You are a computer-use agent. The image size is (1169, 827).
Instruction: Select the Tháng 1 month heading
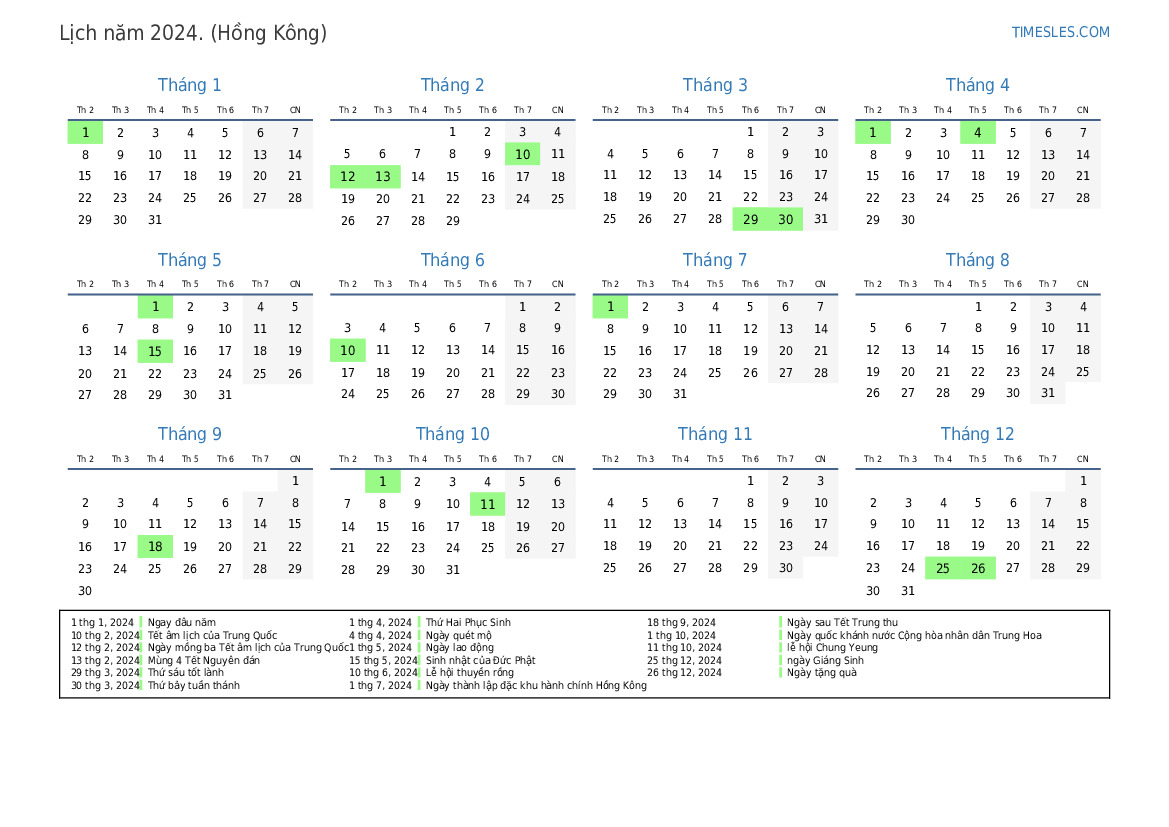tap(189, 85)
